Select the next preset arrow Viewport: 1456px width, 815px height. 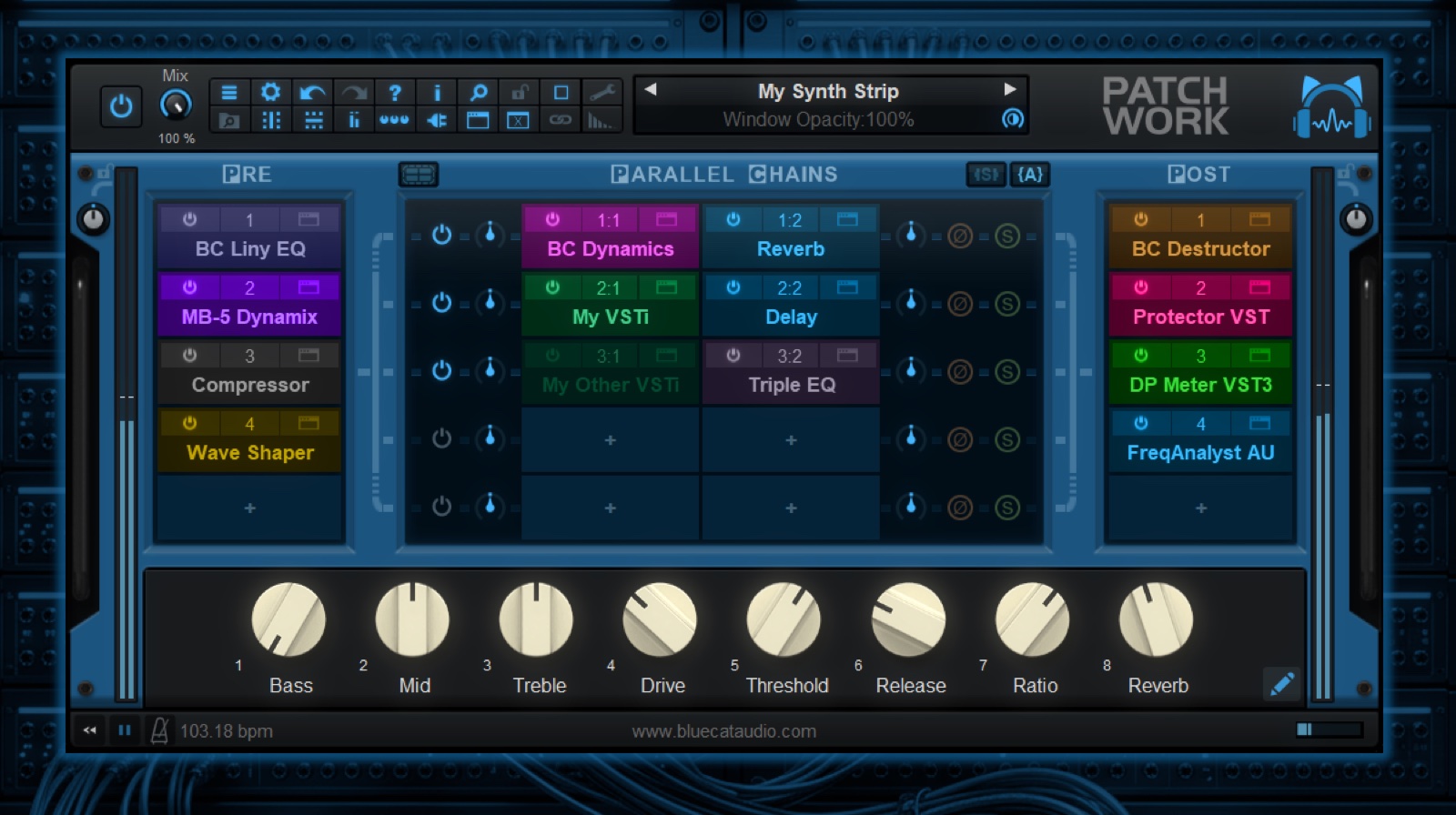(1009, 90)
